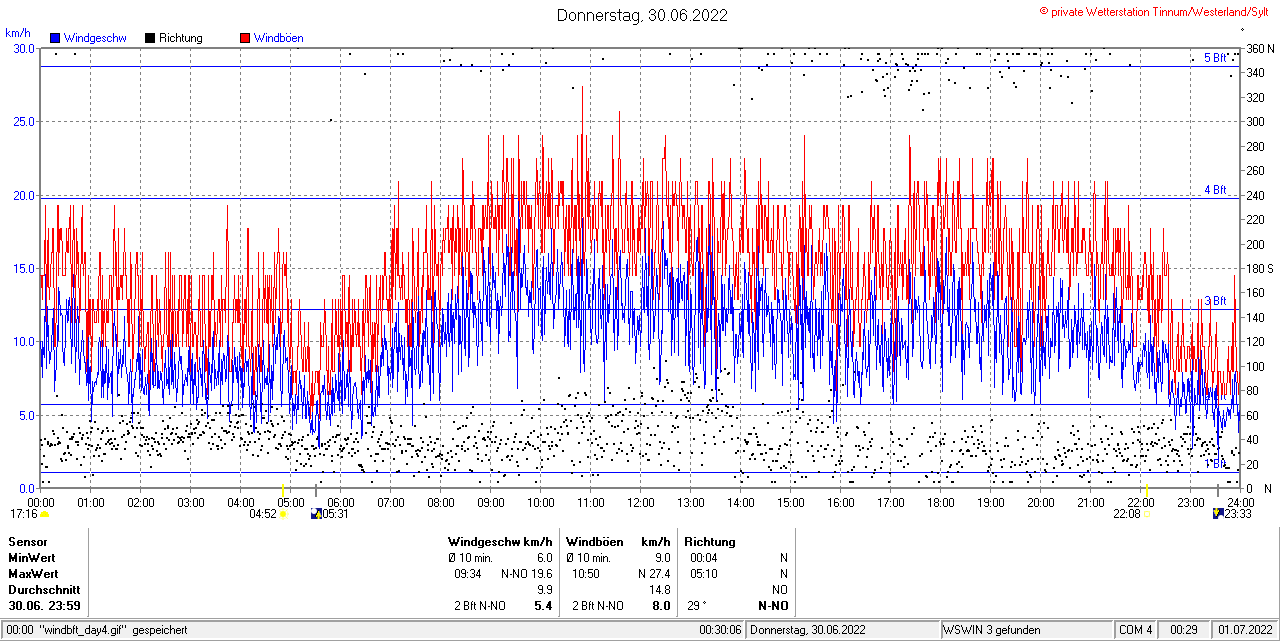Click the km/h axis unit label
1280x641 pixels.
(x=18, y=35)
